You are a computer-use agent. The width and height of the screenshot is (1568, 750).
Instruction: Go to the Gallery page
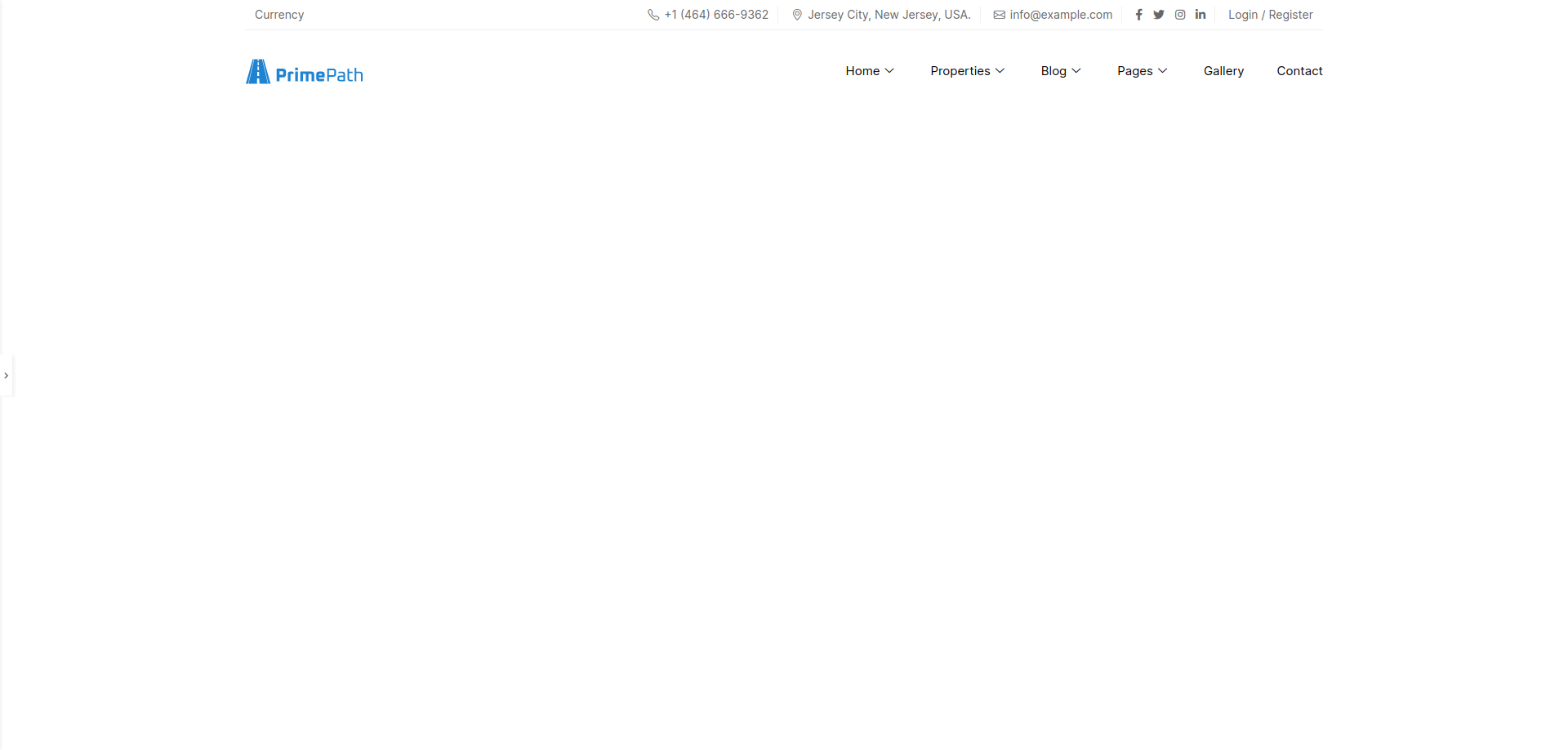tap(1223, 71)
